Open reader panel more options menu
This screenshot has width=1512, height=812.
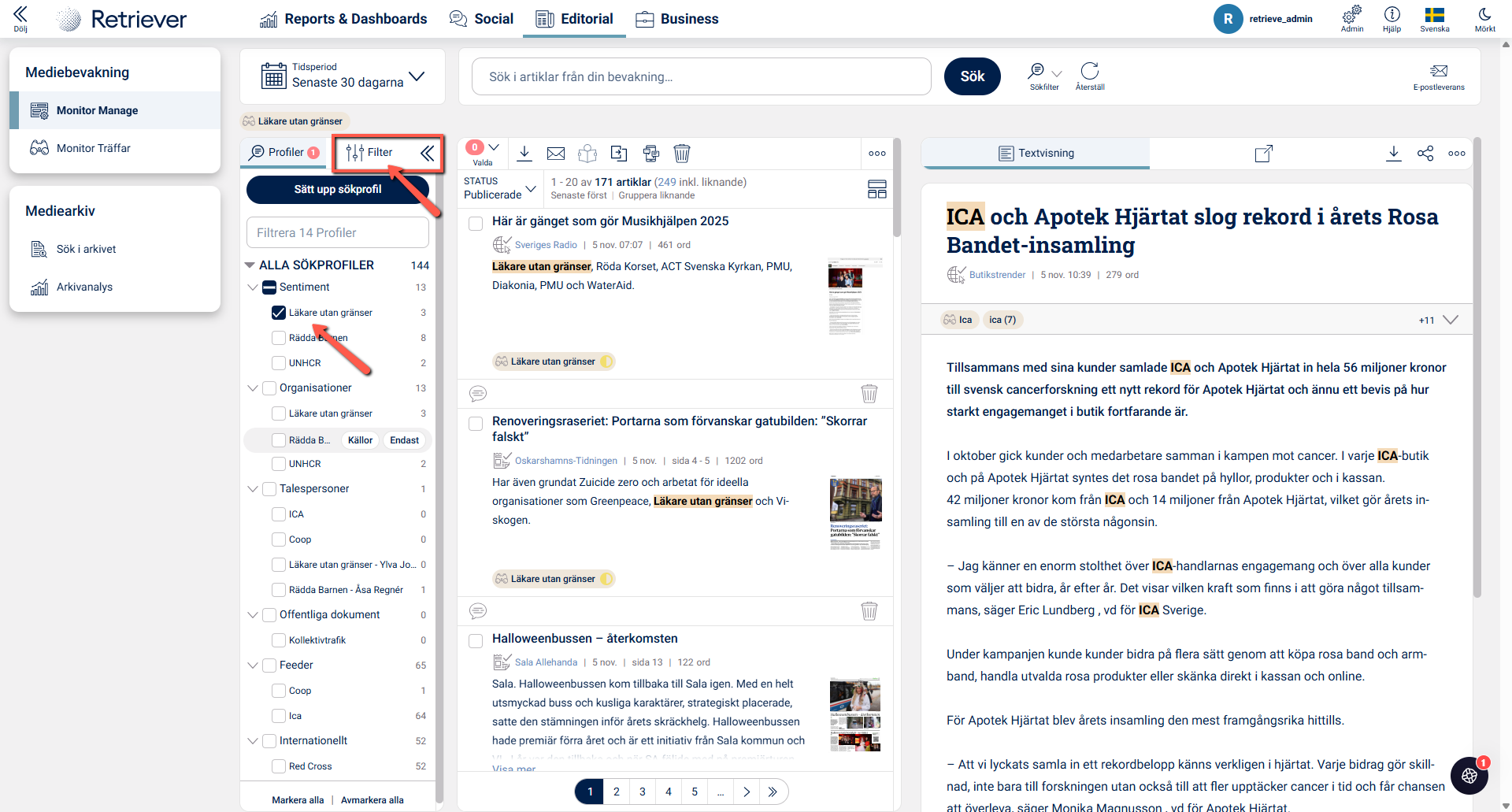coord(1457,154)
